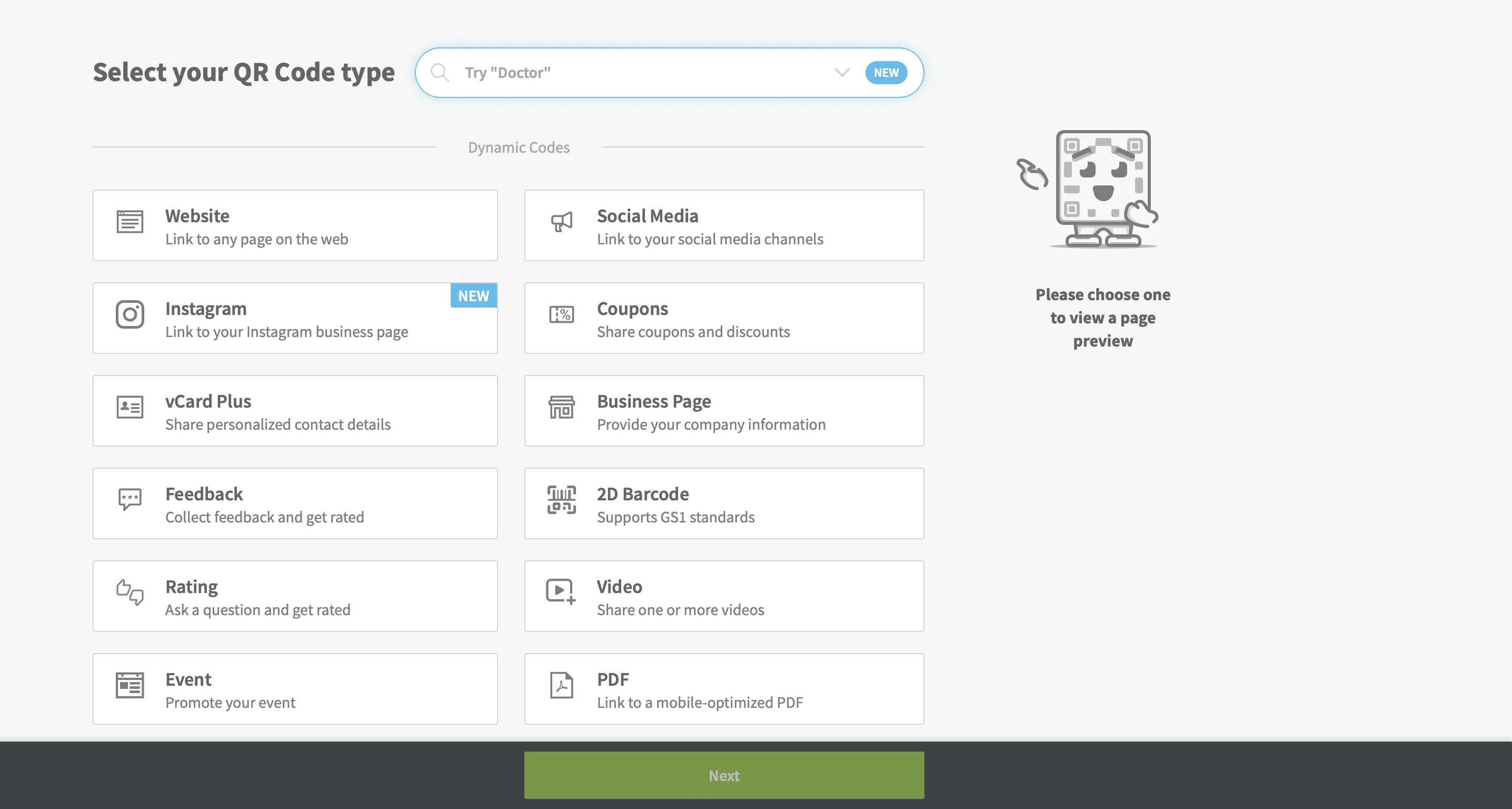This screenshot has width=1512, height=809.
Task: Click the PDF QR code type link
Action: click(724, 689)
